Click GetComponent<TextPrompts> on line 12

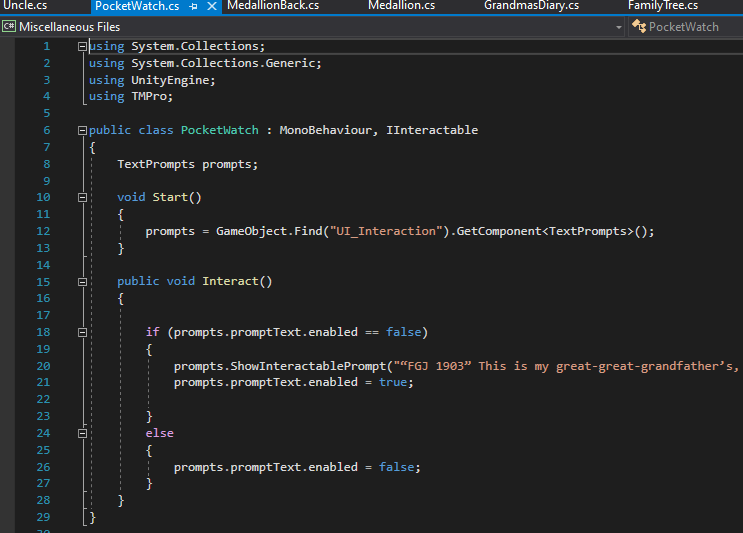pos(545,231)
